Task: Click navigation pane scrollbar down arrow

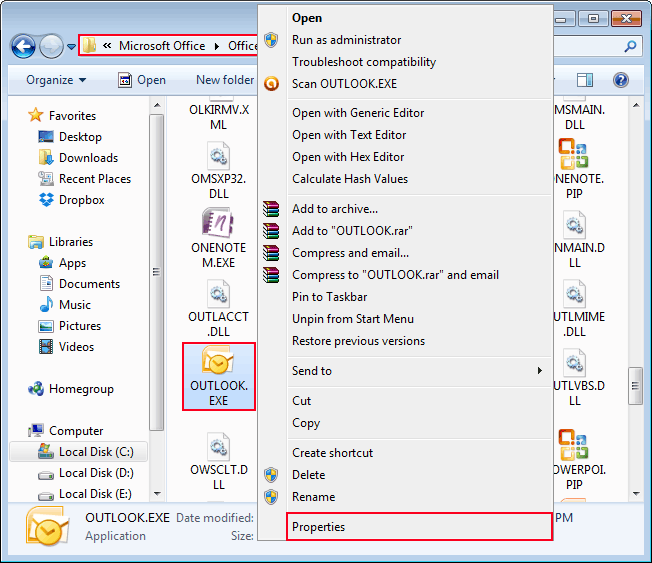Action: click(157, 494)
